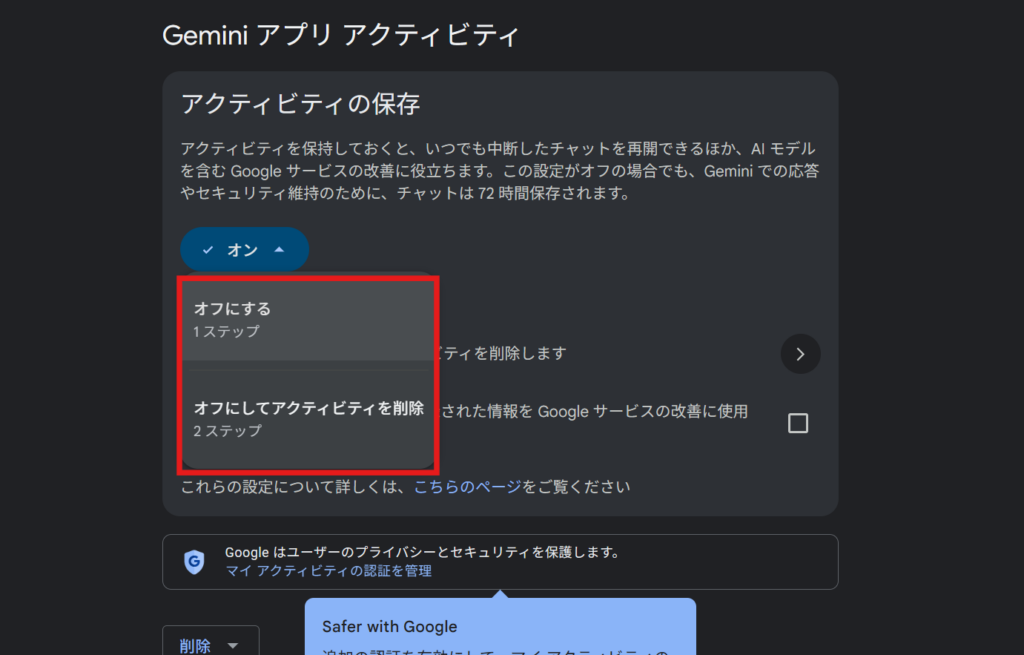Click the Gemini アプリ アクティビティ page title
1024x655 pixels.
click(x=341, y=36)
